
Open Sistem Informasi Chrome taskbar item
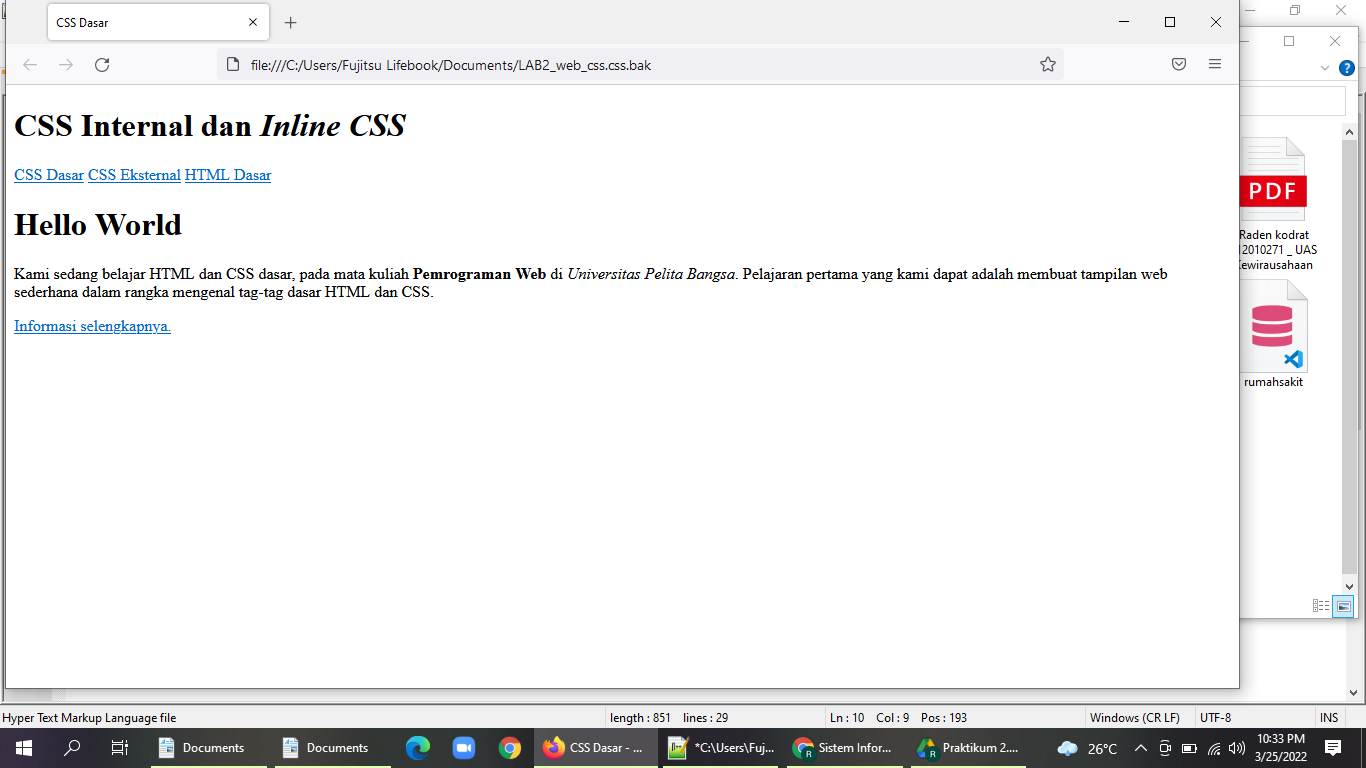843,748
